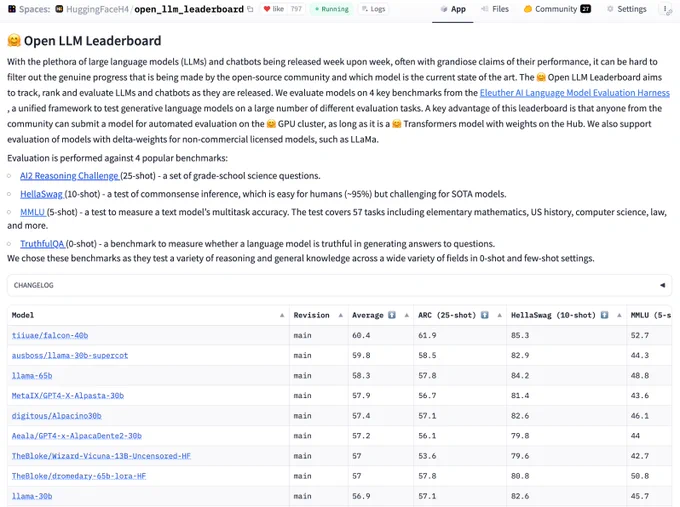Sort table by Model column arrow
The width and height of the screenshot is (680, 507).
282,315
